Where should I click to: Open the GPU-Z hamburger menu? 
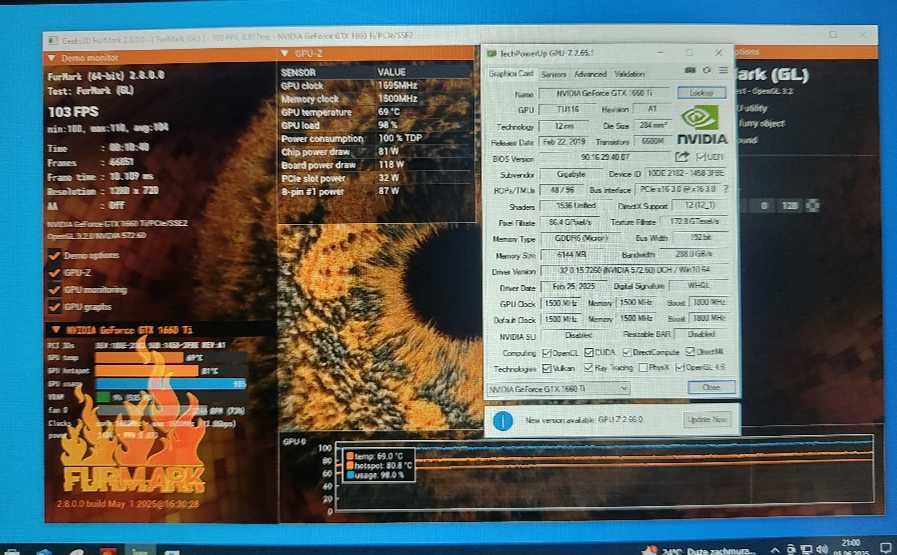pos(723,70)
